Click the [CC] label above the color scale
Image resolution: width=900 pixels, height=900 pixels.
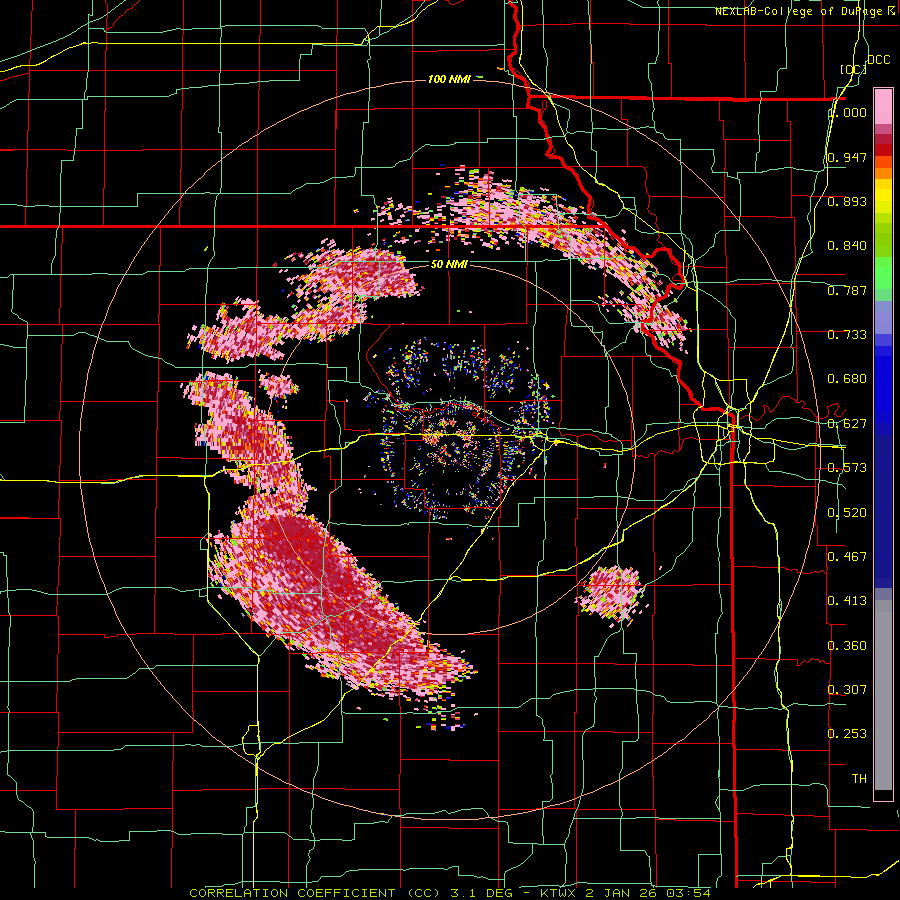pyautogui.click(x=854, y=69)
